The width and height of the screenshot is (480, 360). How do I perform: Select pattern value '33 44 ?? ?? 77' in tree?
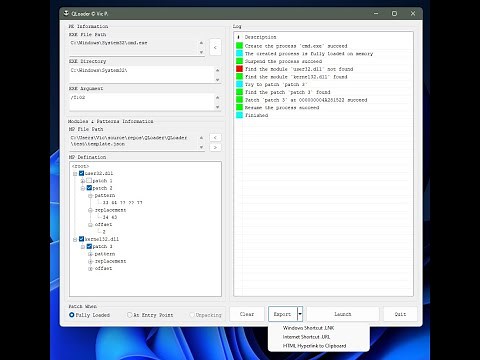pos(122,203)
